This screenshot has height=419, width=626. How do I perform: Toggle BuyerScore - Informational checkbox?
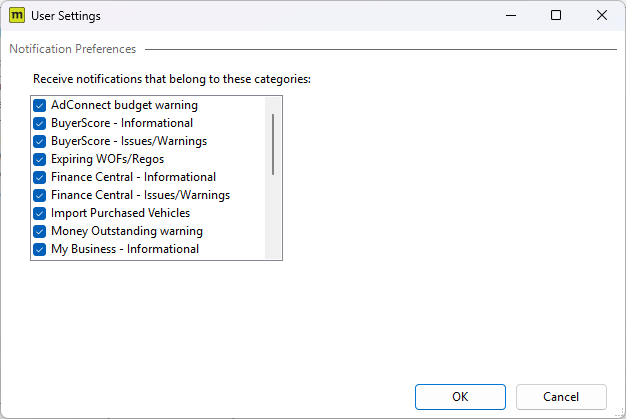pyautogui.click(x=40, y=123)
